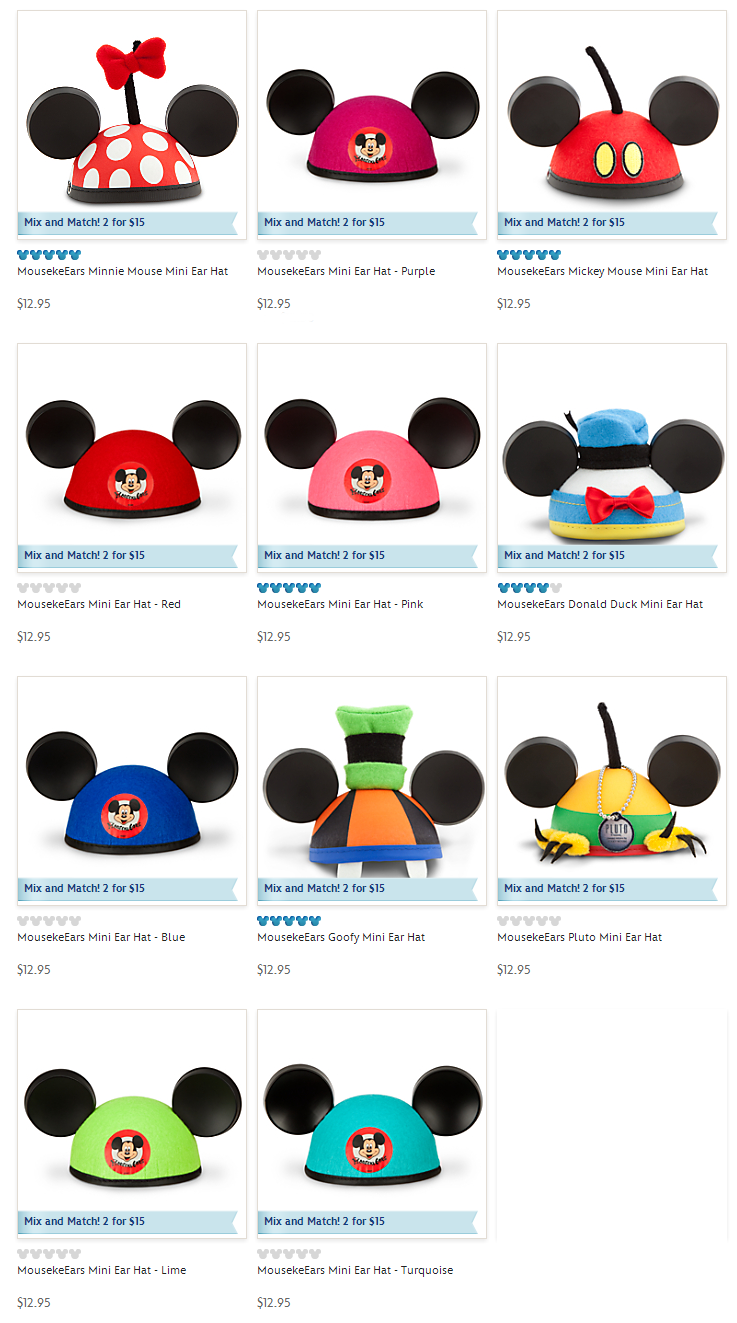Open the lime Mini Ear Hat thumbnail

pos(132,1124)
